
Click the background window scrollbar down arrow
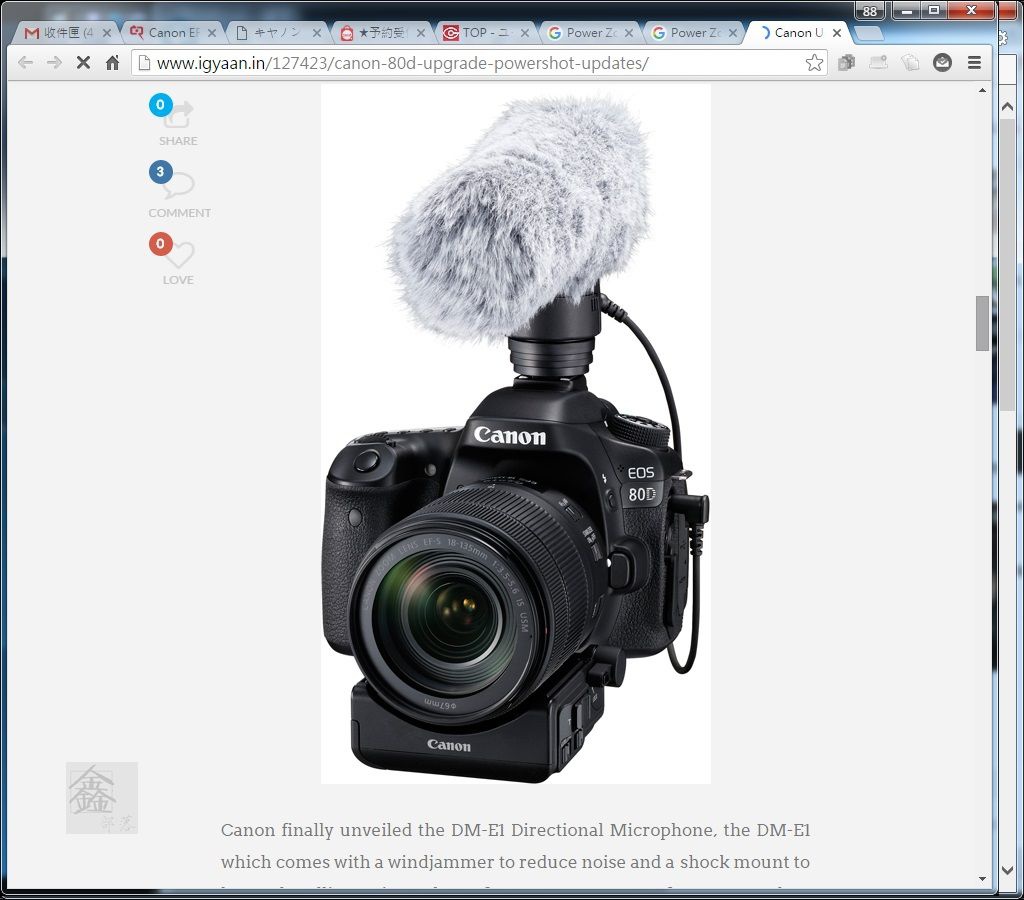click(1007, 870)
